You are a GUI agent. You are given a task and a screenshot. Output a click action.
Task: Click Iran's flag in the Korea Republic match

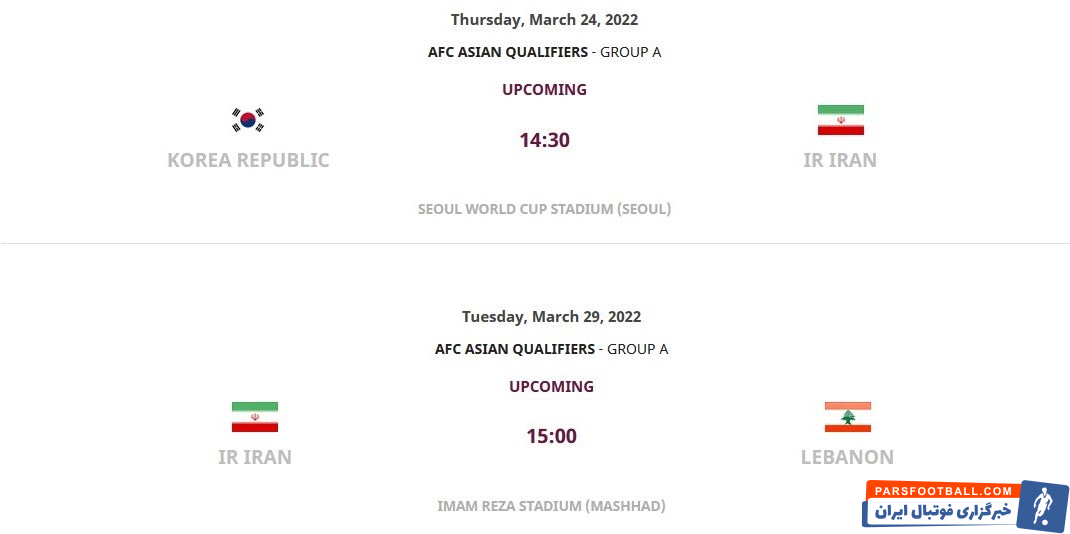pyautogui.click(x=840, y=120)
